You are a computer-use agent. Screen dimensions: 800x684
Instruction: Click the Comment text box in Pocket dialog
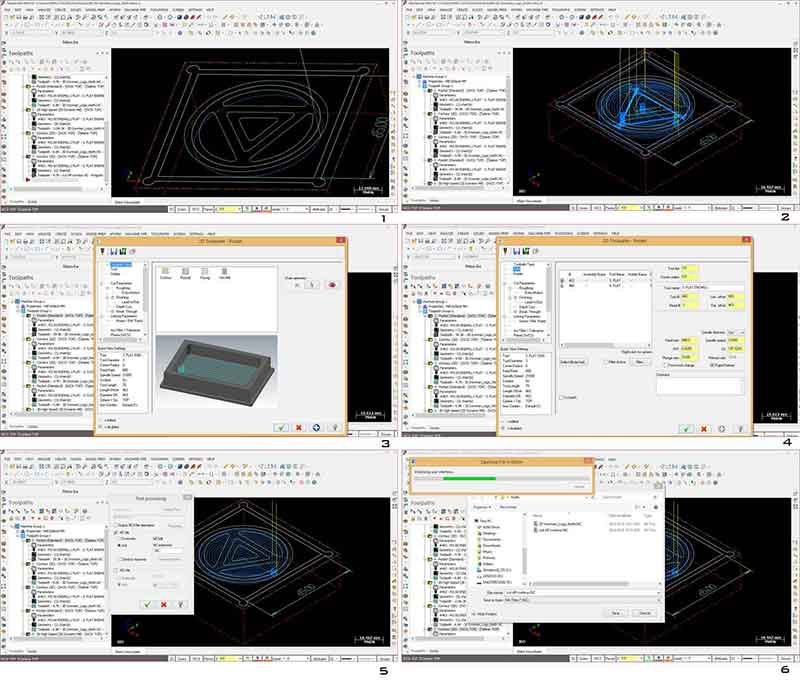point(699,386)
